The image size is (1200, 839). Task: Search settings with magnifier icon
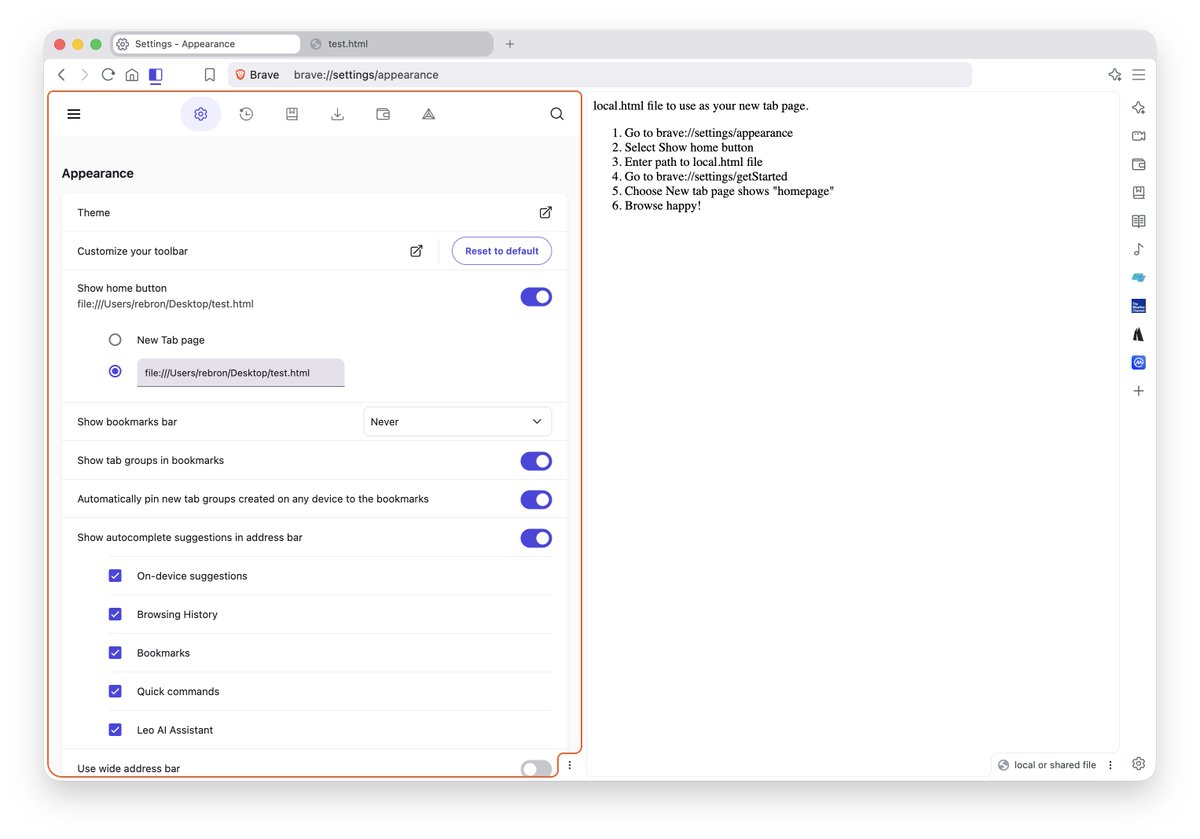(557, 114)
